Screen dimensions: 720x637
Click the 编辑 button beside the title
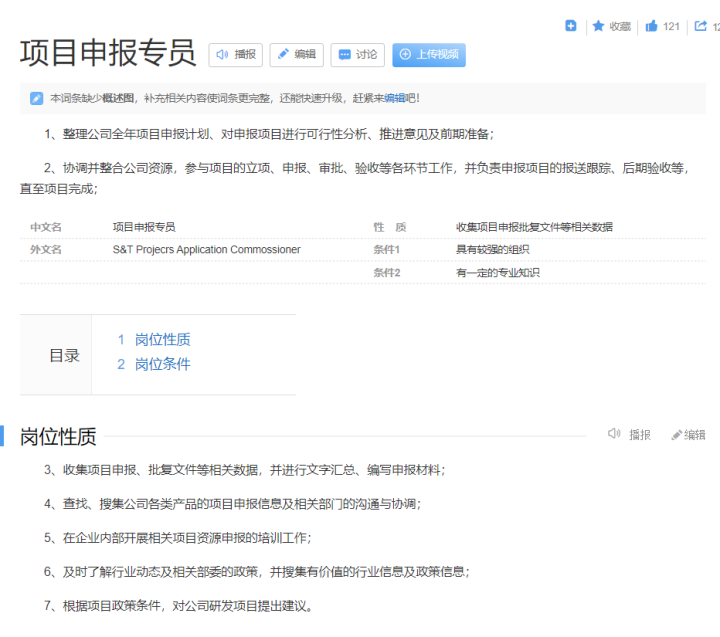(x=297, y=55)
